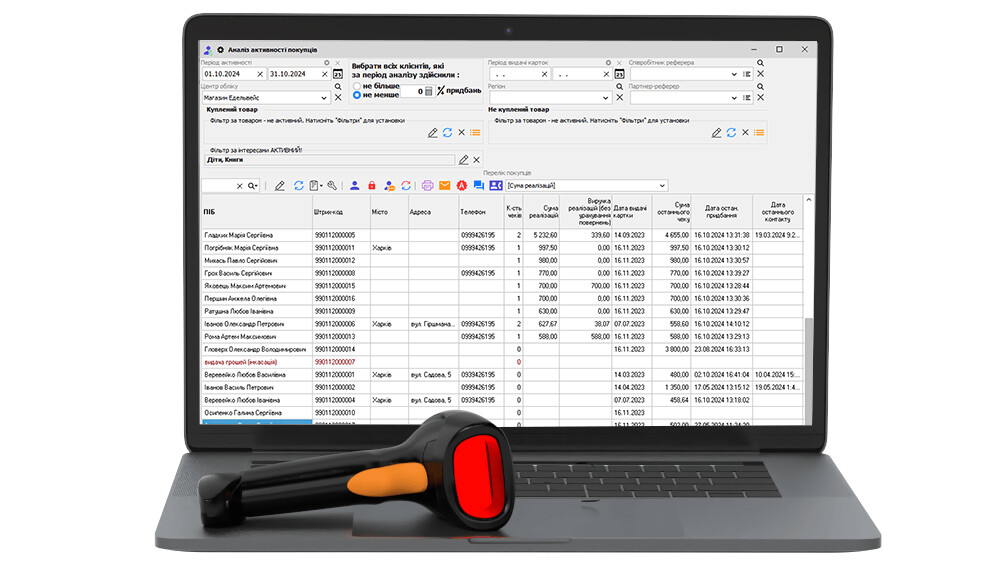The height and width of the screenshot is (570, 1000).
Task: Click the printer icon in the toolbar
Action: coord(428,185)
